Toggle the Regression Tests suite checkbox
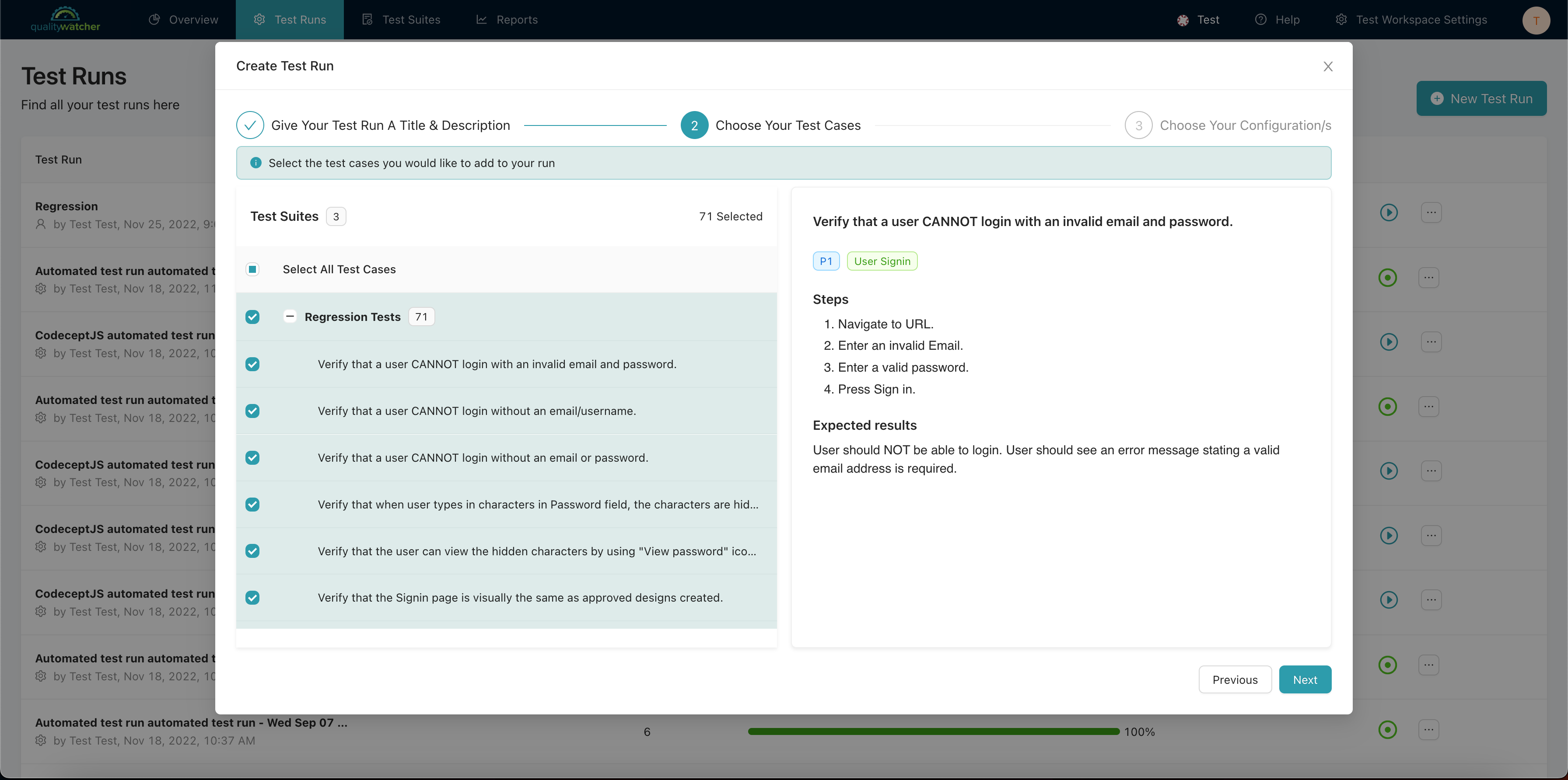Viewport: 1568px width, 780px height. pos(252,317)
